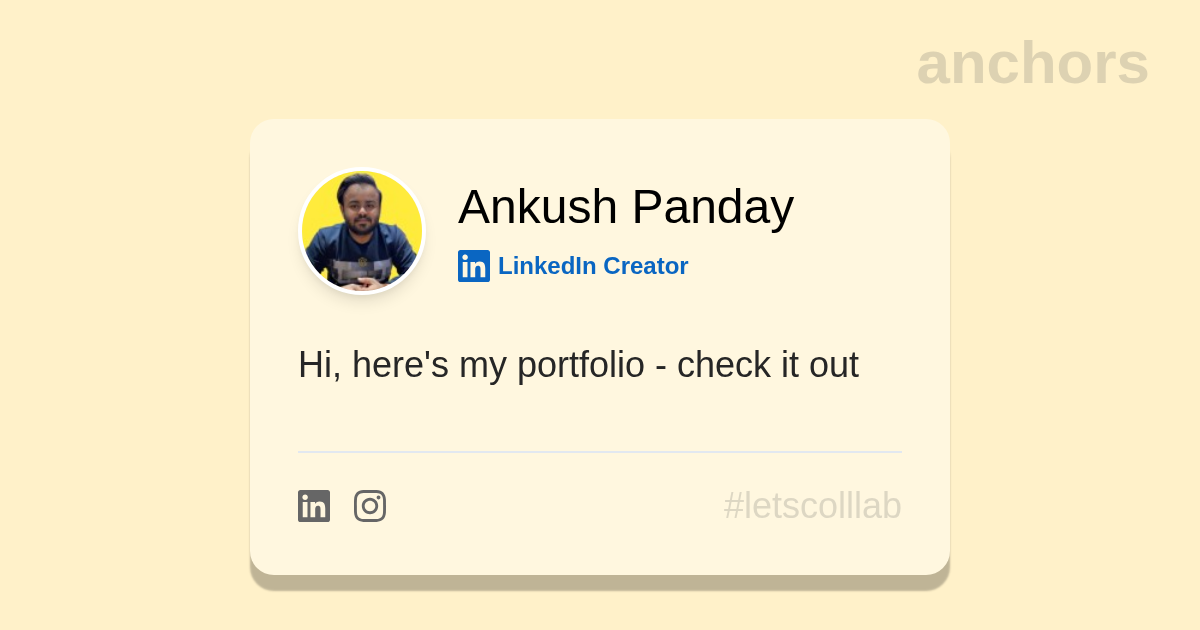Image resolution: width=1200 pixels, height=630 pixels.
Task: Click the yellow backdrop inside the profile photo
Action: pyautogui.click(x=318, y=200)
